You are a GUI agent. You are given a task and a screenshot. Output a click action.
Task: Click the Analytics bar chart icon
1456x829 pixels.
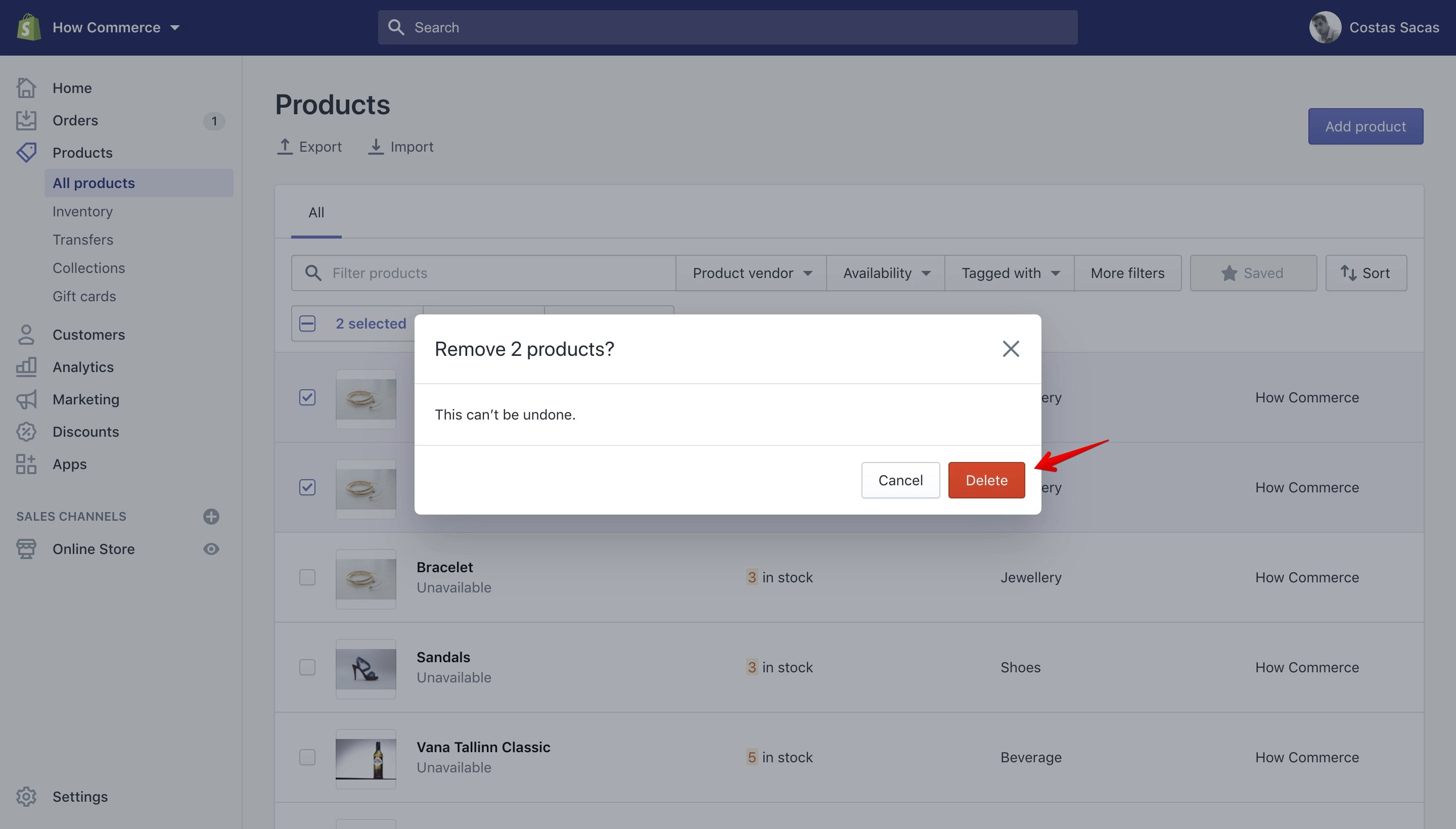click(x=26, y=366)
